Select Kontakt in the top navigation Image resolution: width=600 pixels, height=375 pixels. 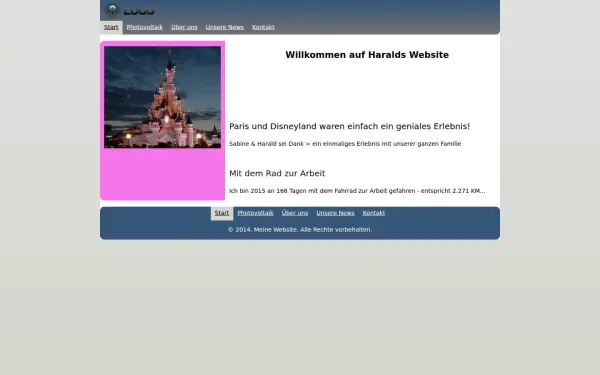tap(263, 27)
